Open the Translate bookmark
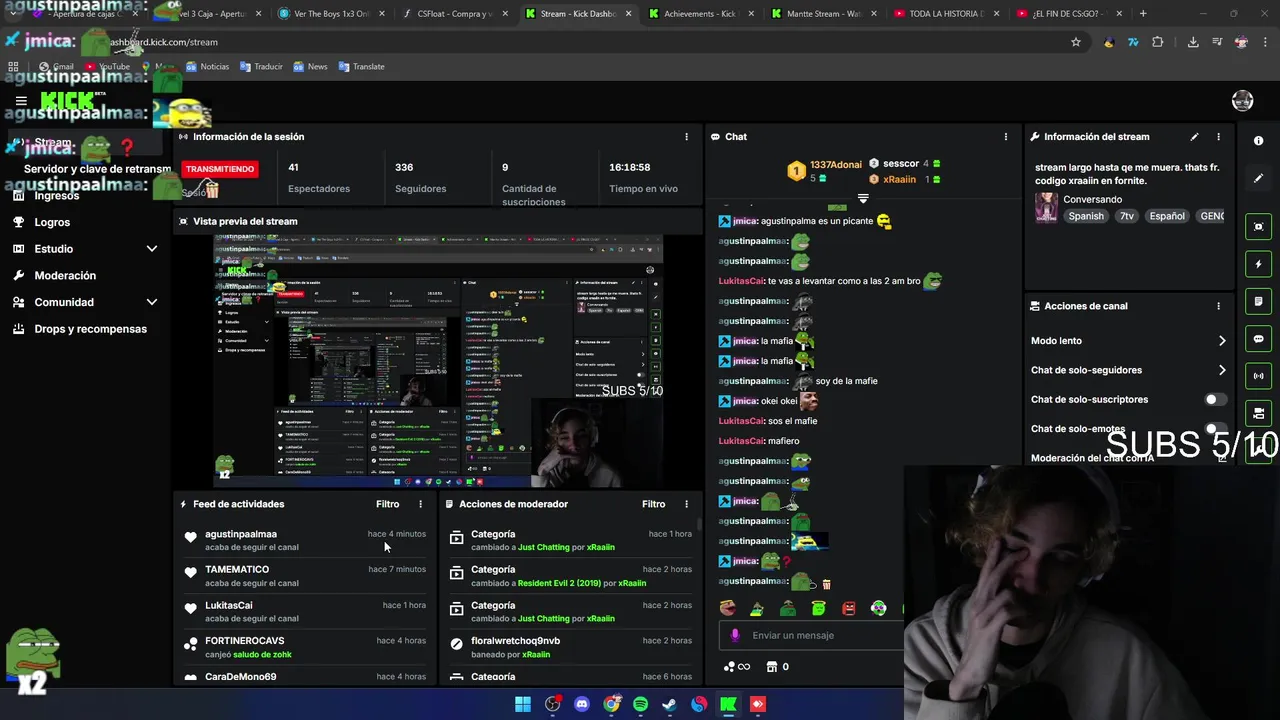 [x=361, y=67]
